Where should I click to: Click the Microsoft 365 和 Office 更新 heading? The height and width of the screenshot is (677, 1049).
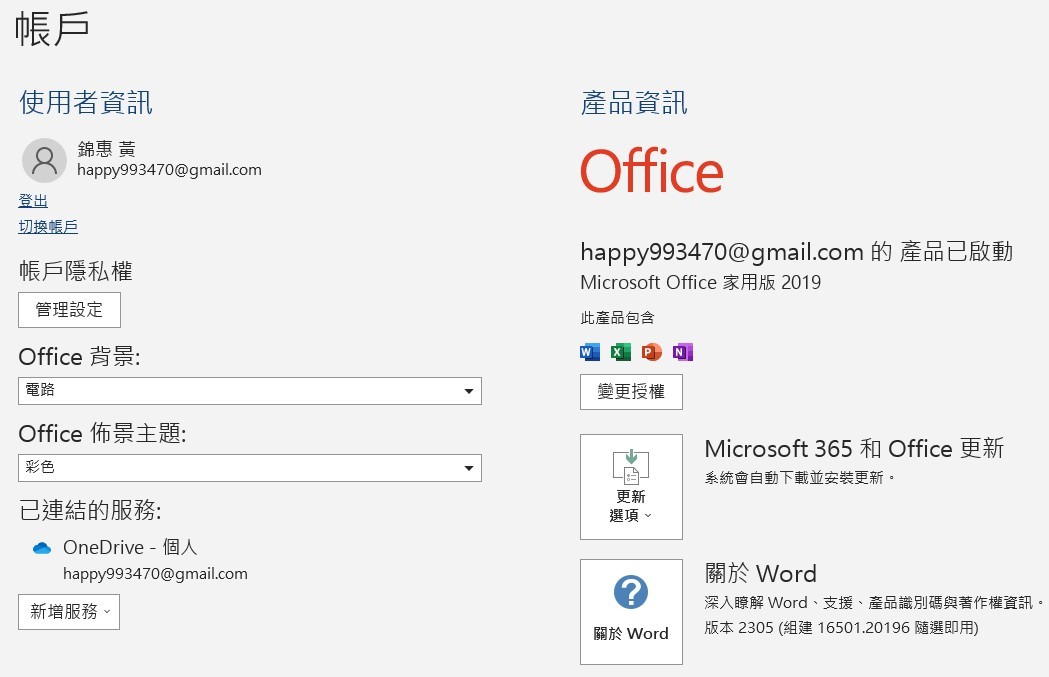854,448
